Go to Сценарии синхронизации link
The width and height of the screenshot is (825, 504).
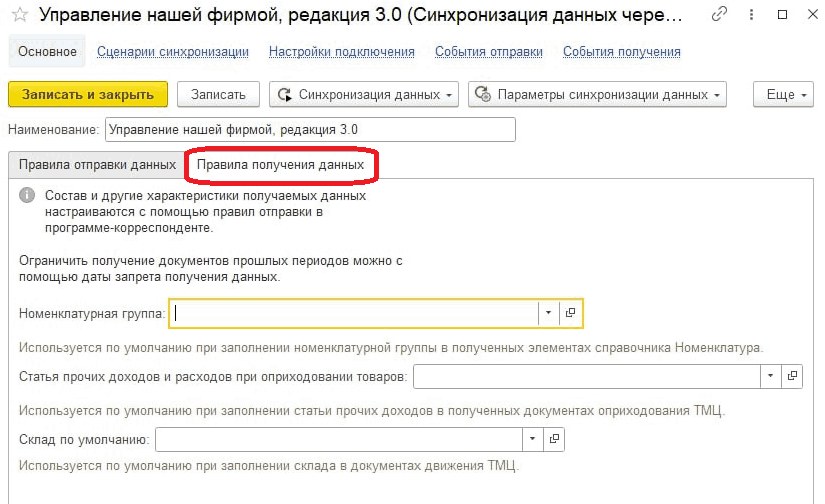pyautogui.click(x=173, y=52)
